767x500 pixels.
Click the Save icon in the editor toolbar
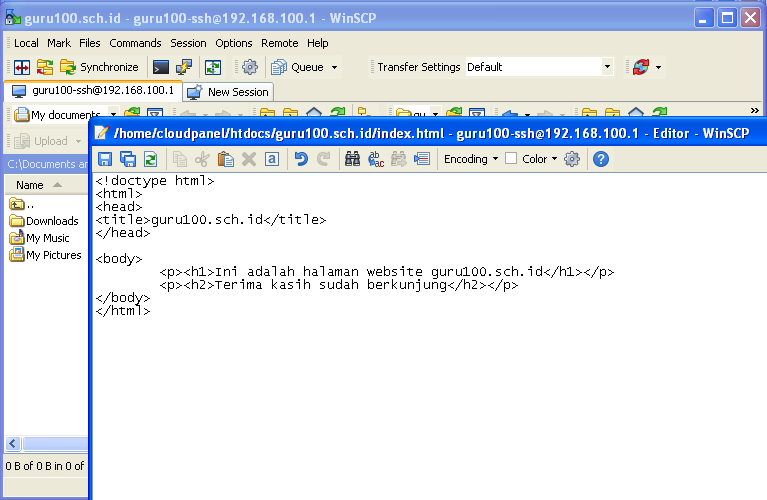pos(105,159)
